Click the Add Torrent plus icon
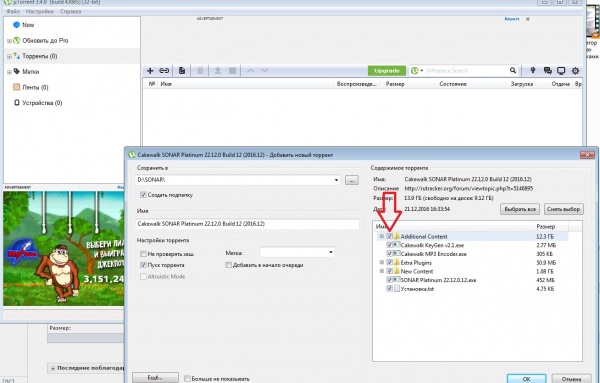The width and height of the screenshot is (600, 383). [x=150, y=71]
